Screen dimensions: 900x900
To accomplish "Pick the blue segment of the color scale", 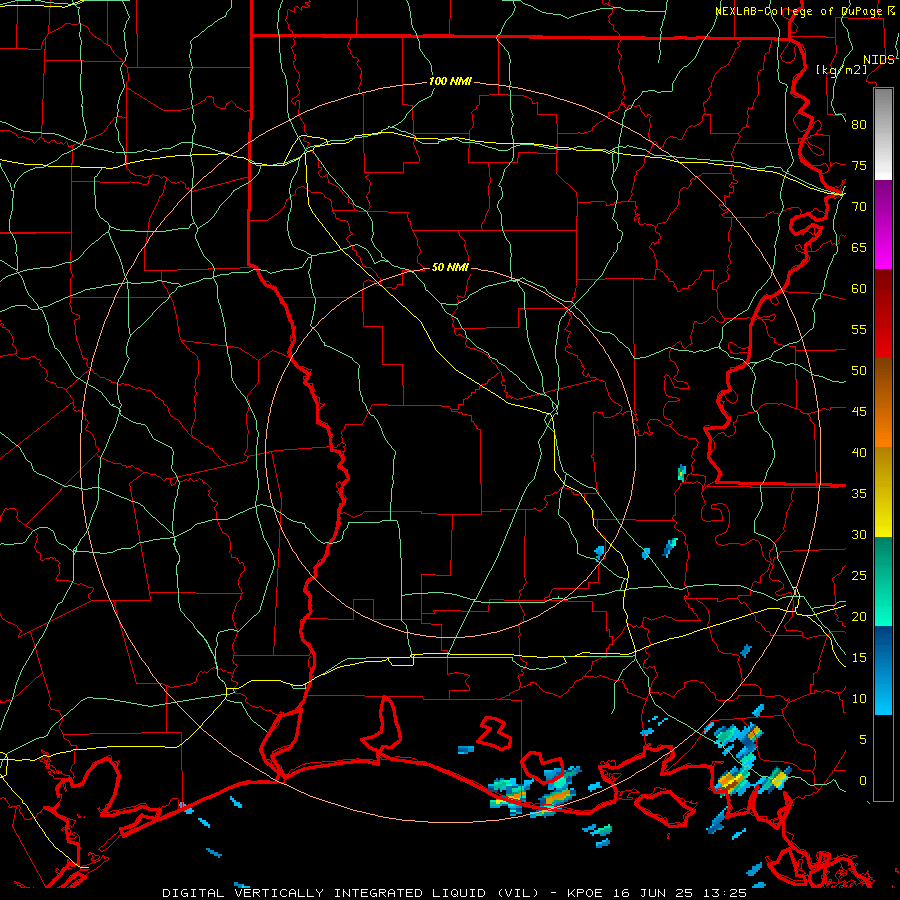I will 883,670.
